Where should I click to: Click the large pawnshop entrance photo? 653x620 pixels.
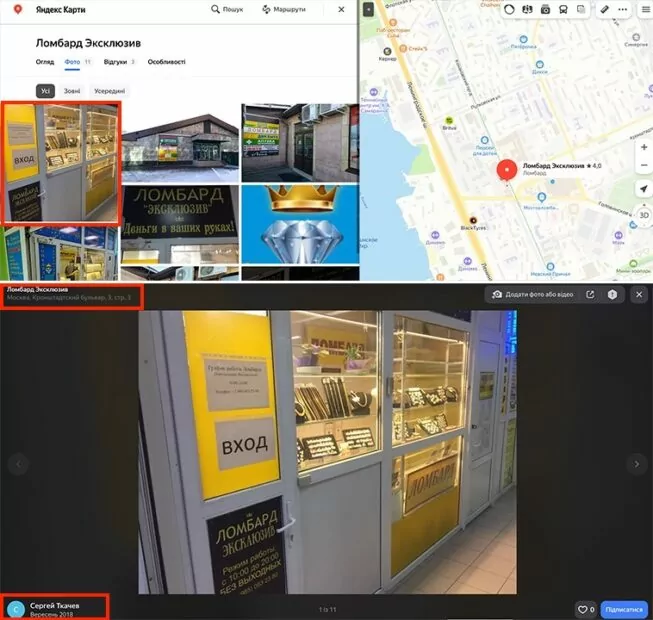pyautogui.click(x=327, y=452)
